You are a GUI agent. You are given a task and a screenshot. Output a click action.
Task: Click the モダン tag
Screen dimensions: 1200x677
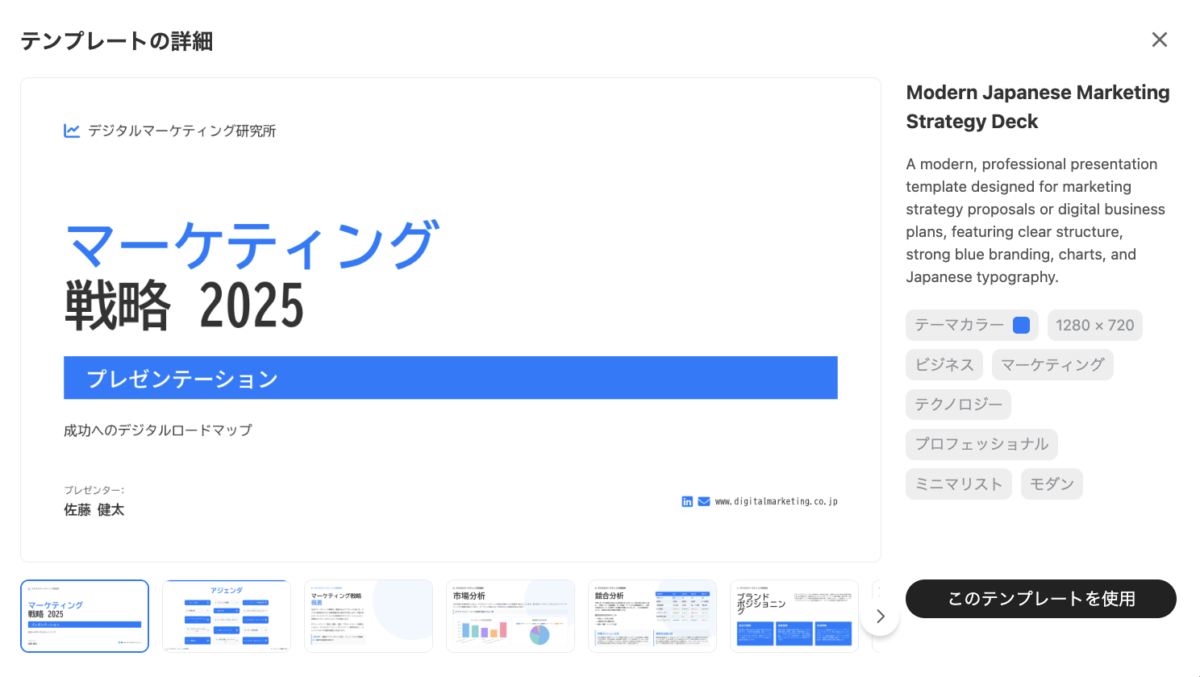click(x=1051, y=483)
